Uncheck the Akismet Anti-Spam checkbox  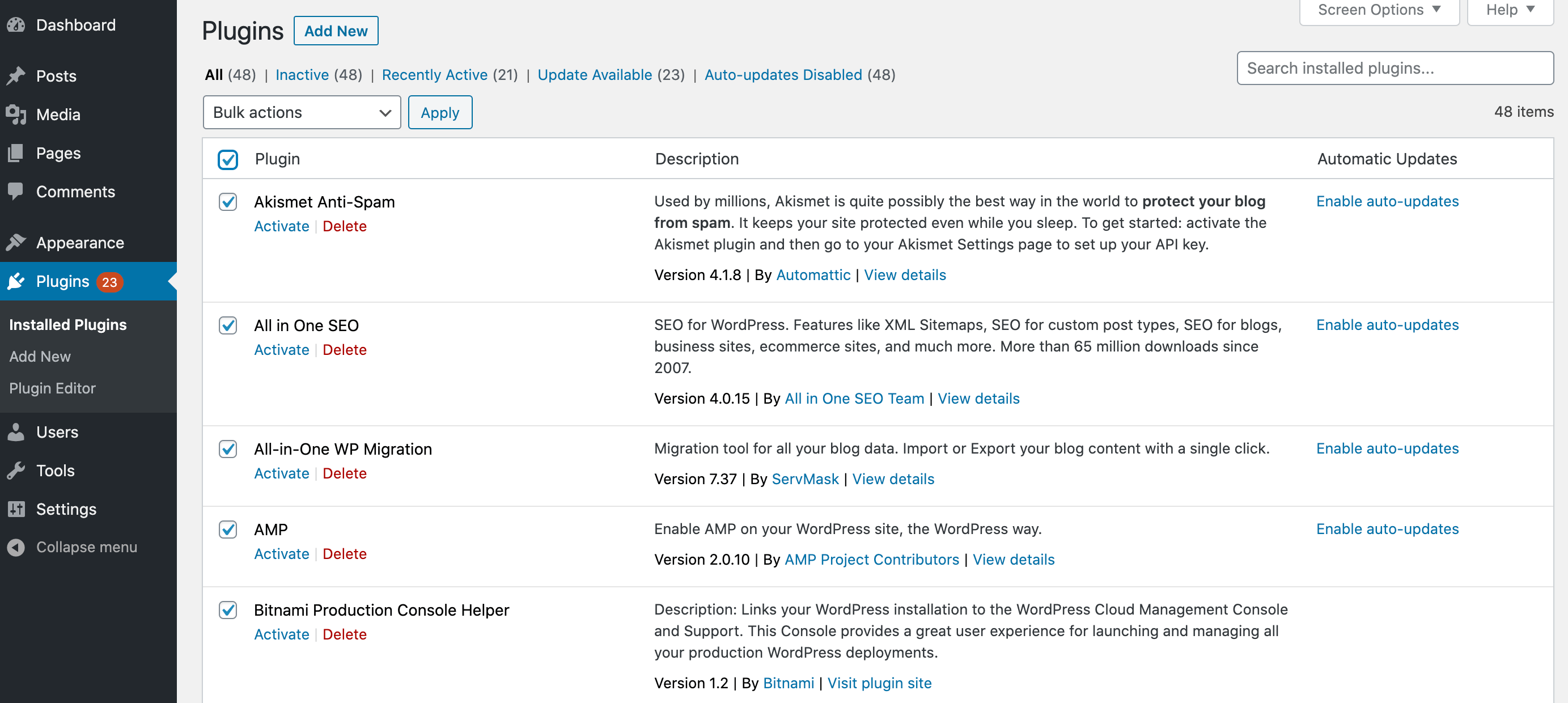click(228, 201)
